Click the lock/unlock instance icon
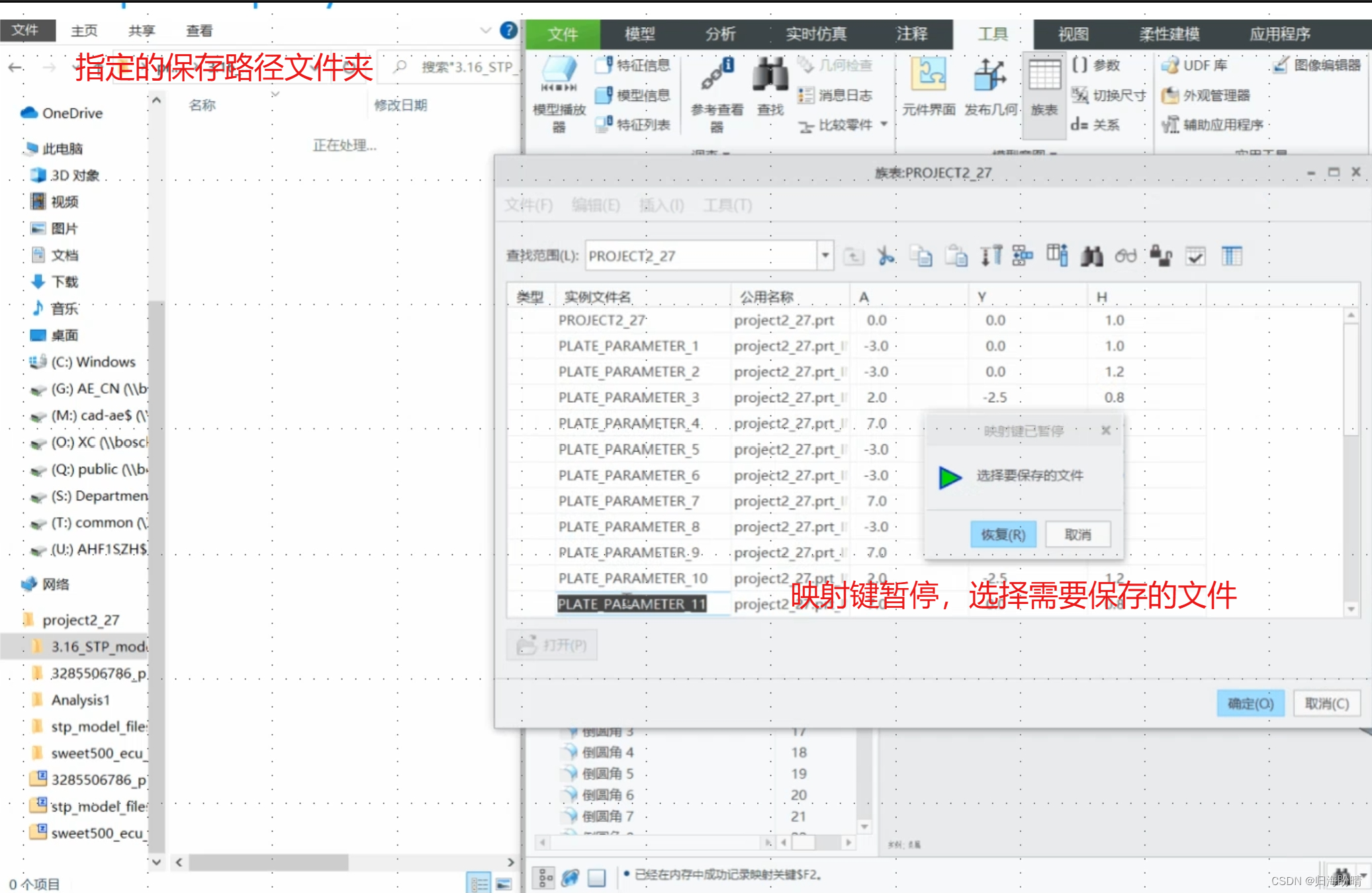Viewport: 1372px width, 893px height. coord(1161,256)
